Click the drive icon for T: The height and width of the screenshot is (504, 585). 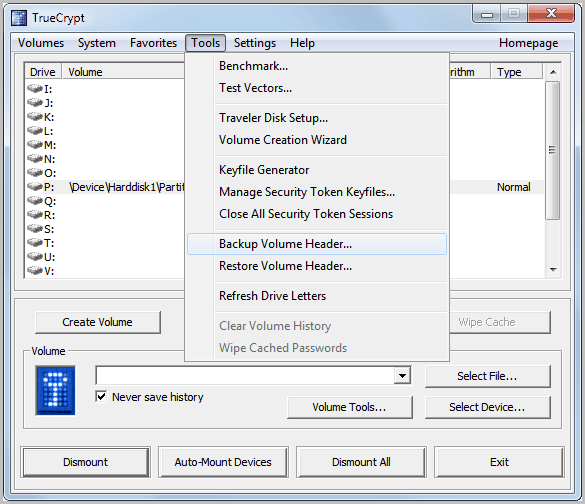click(35, 243)
